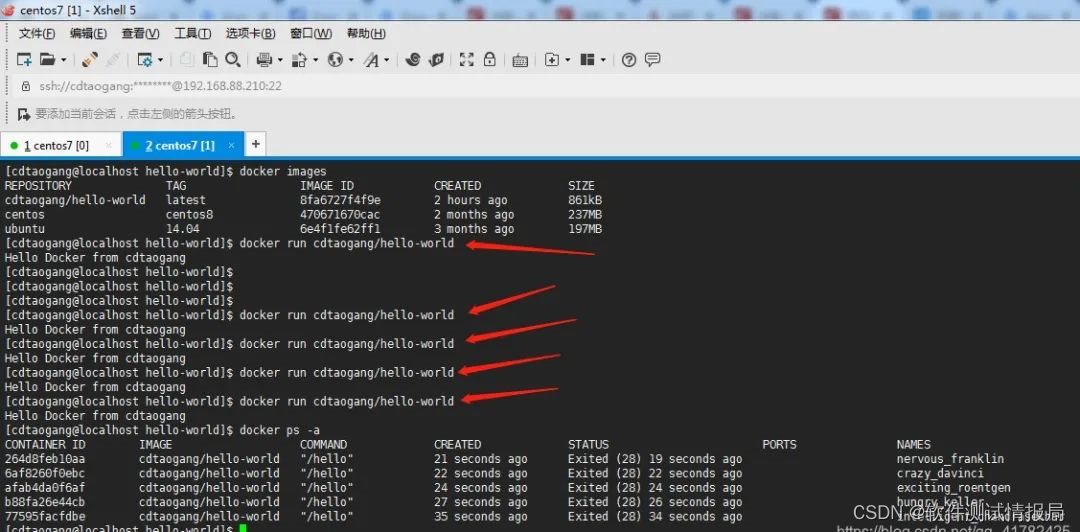Close the 1 centos7 [0] tab
The width and height of the screenshot is (1080, 532).
[108, 145]
